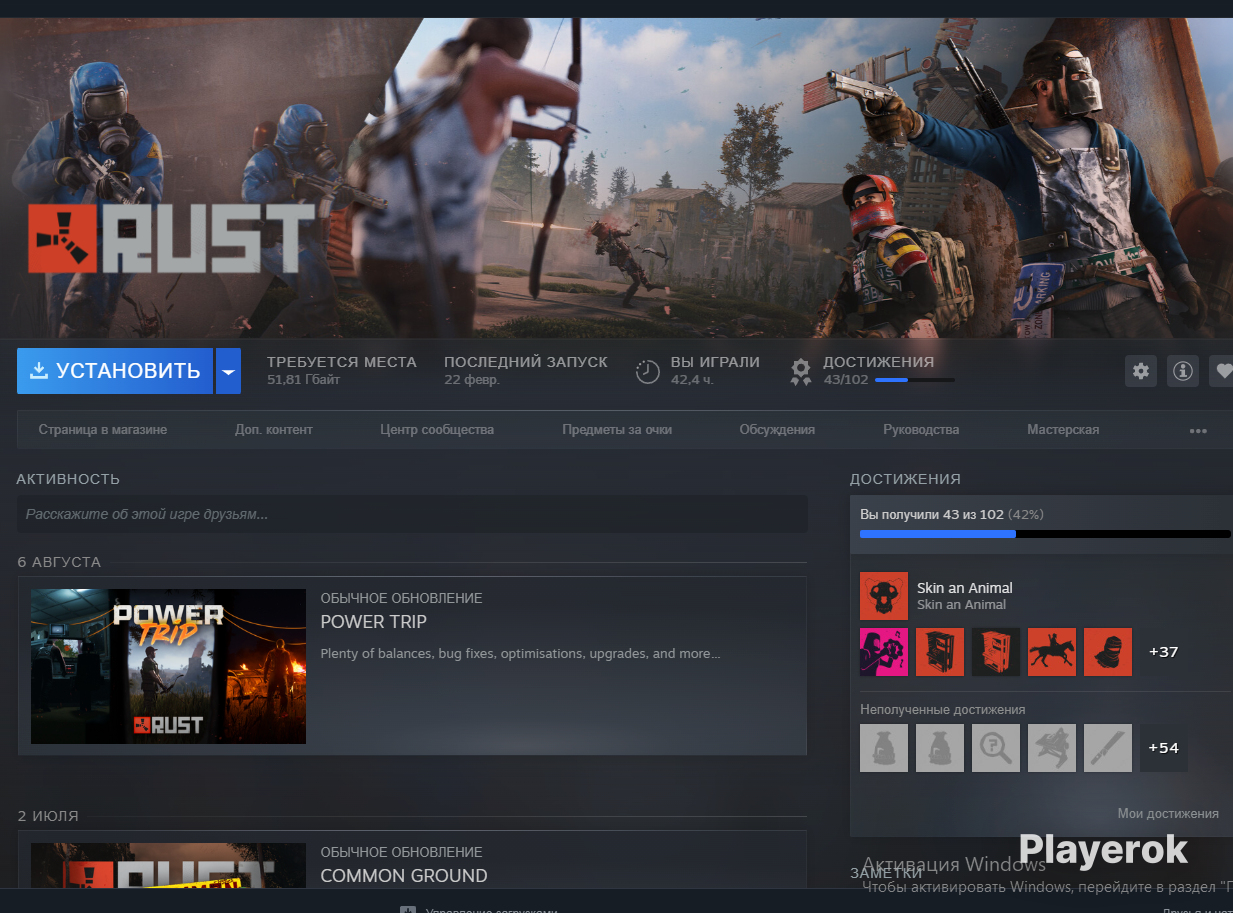Open the install options dropdown arrow

coord(228,371)
